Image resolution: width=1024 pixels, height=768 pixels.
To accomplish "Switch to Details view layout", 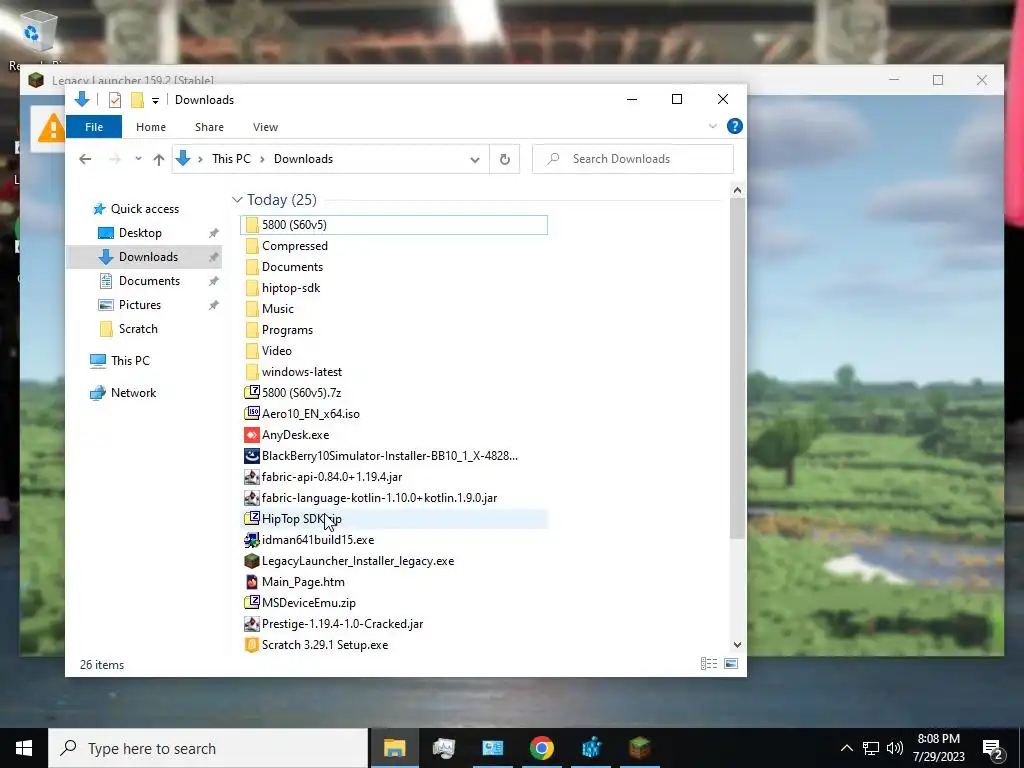I will [x=709, y=664].
